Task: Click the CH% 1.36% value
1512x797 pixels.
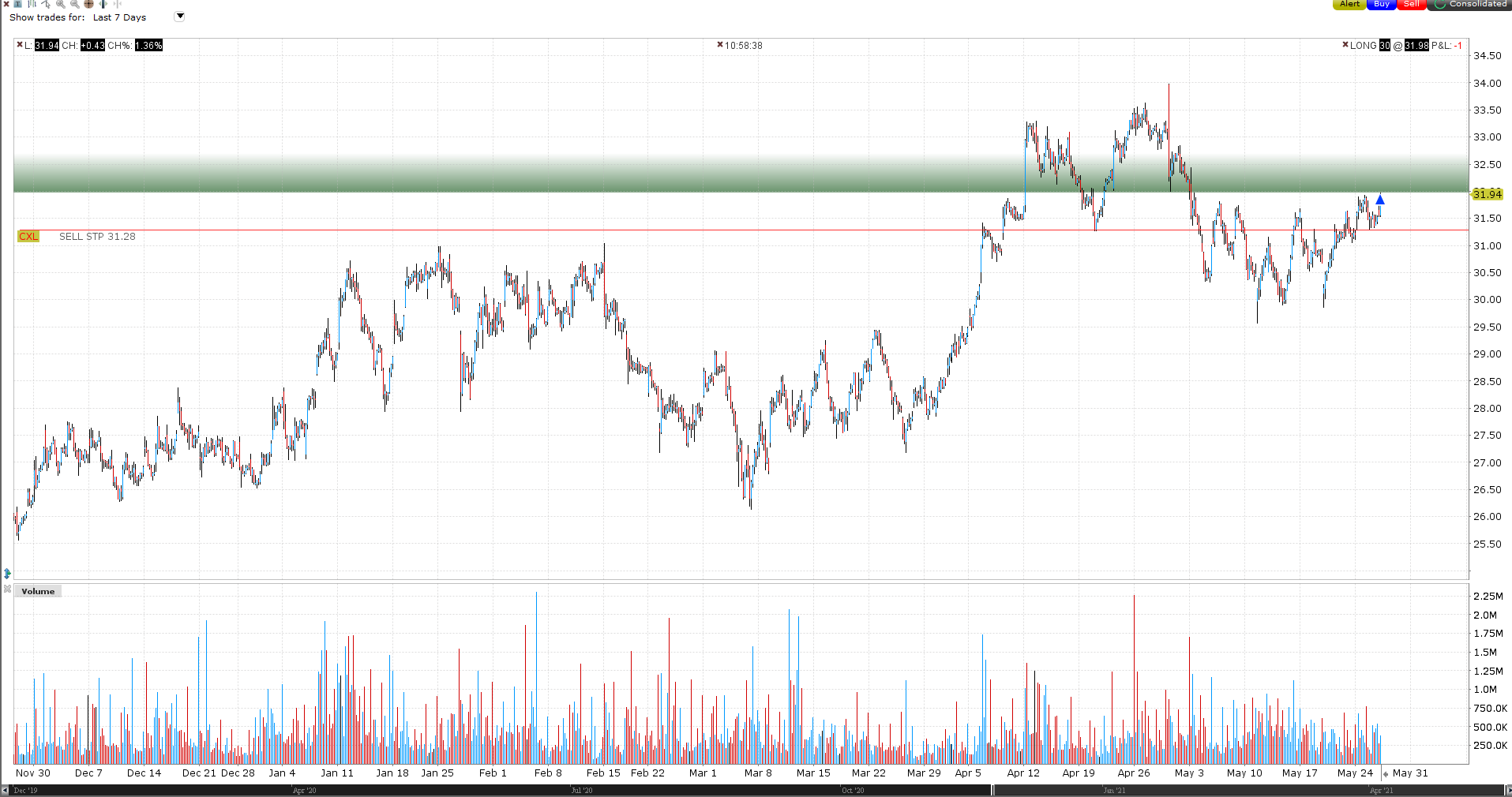Action: [148, 46]
